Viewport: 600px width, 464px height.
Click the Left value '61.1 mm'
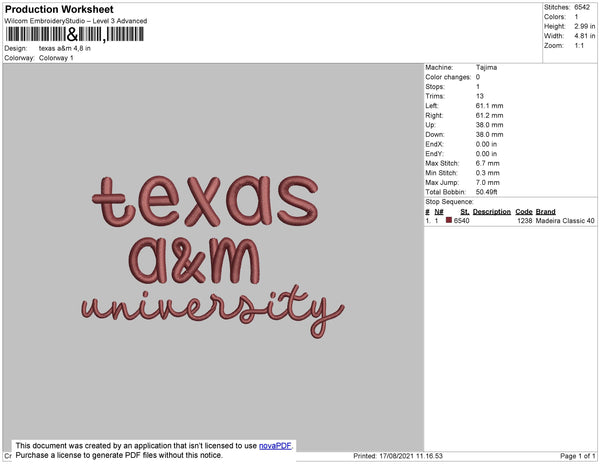pos(489,106)
